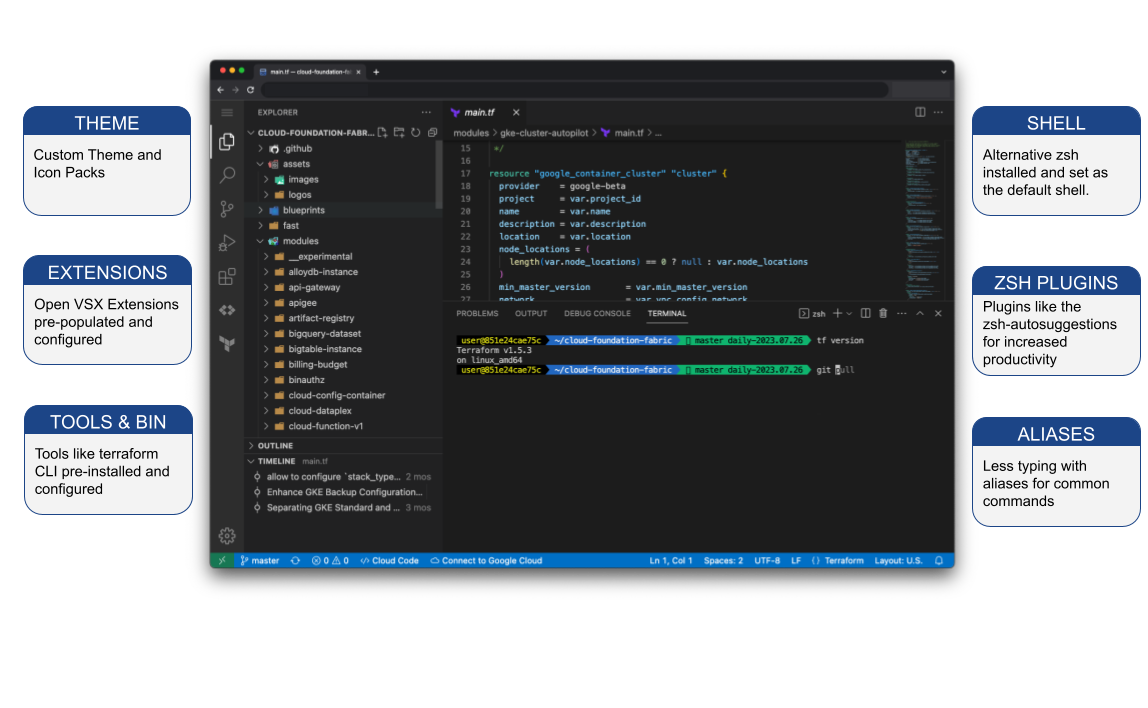
Task: Switch to the OUTPUT tab
Action: click(x=531, y=313)
